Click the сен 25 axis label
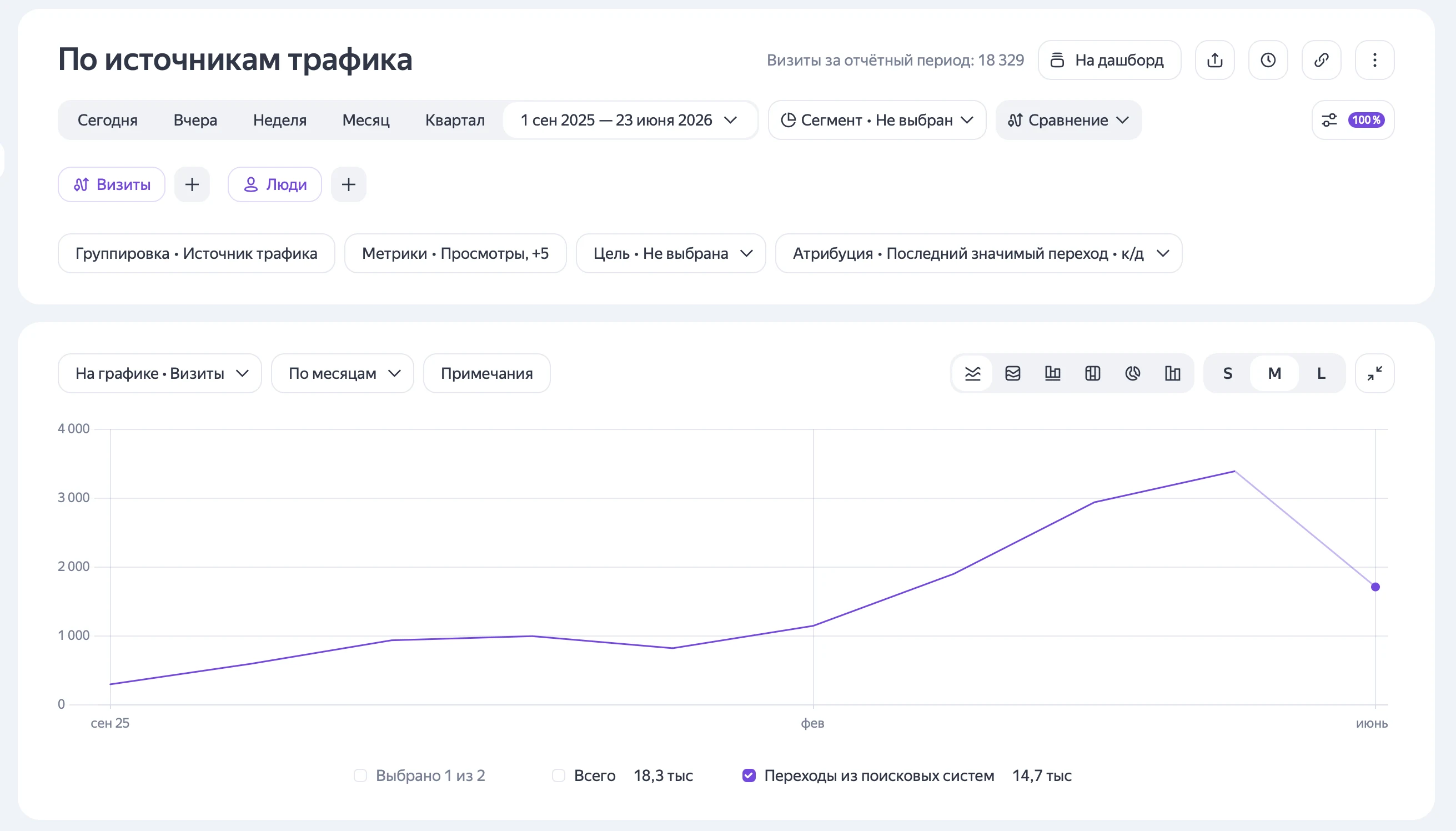This screenshot has width=1456, height=831. (x=110, y=723)
